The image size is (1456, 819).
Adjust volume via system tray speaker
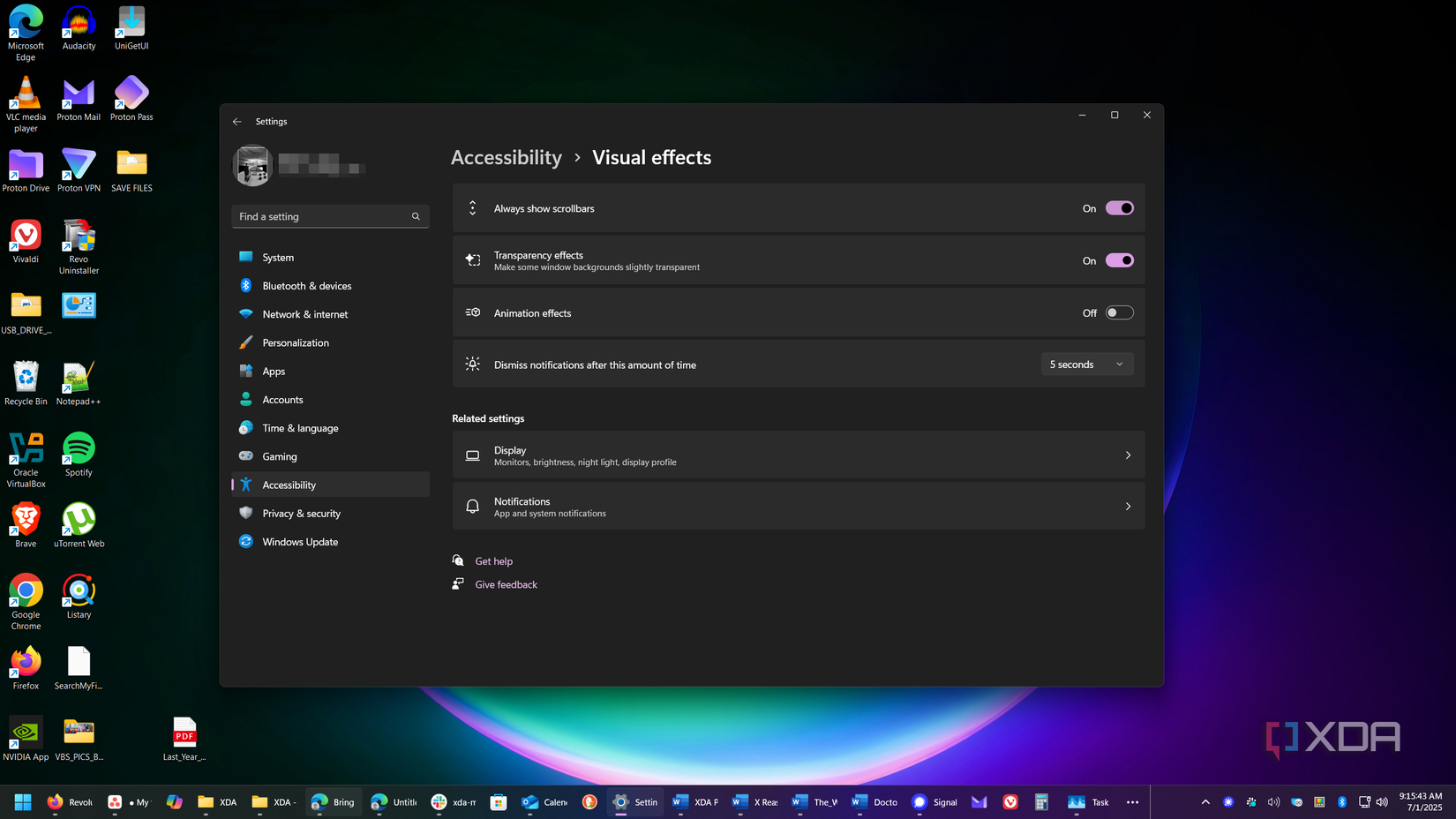tap(1383, 801)
